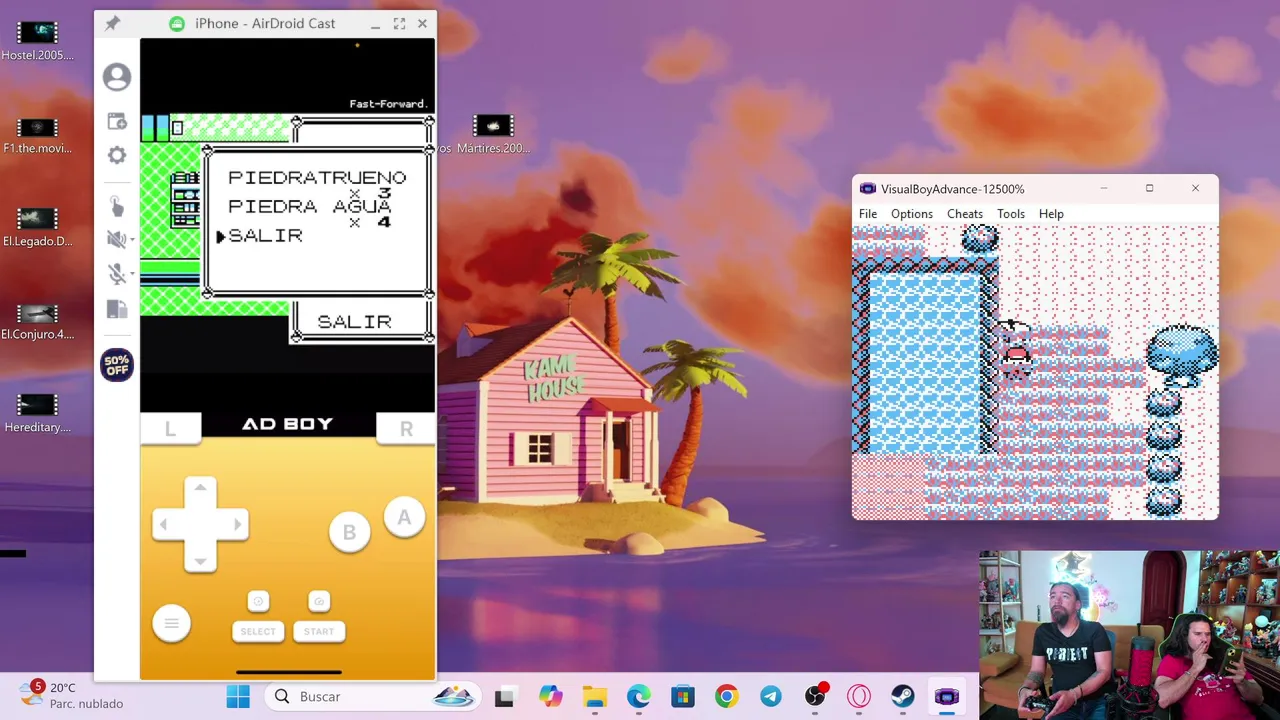Open the Help menu in VisualBoyAdvance
The width and height of the screenshot is (1280, 720).
pyautogui.click(x=1051, y=214)
